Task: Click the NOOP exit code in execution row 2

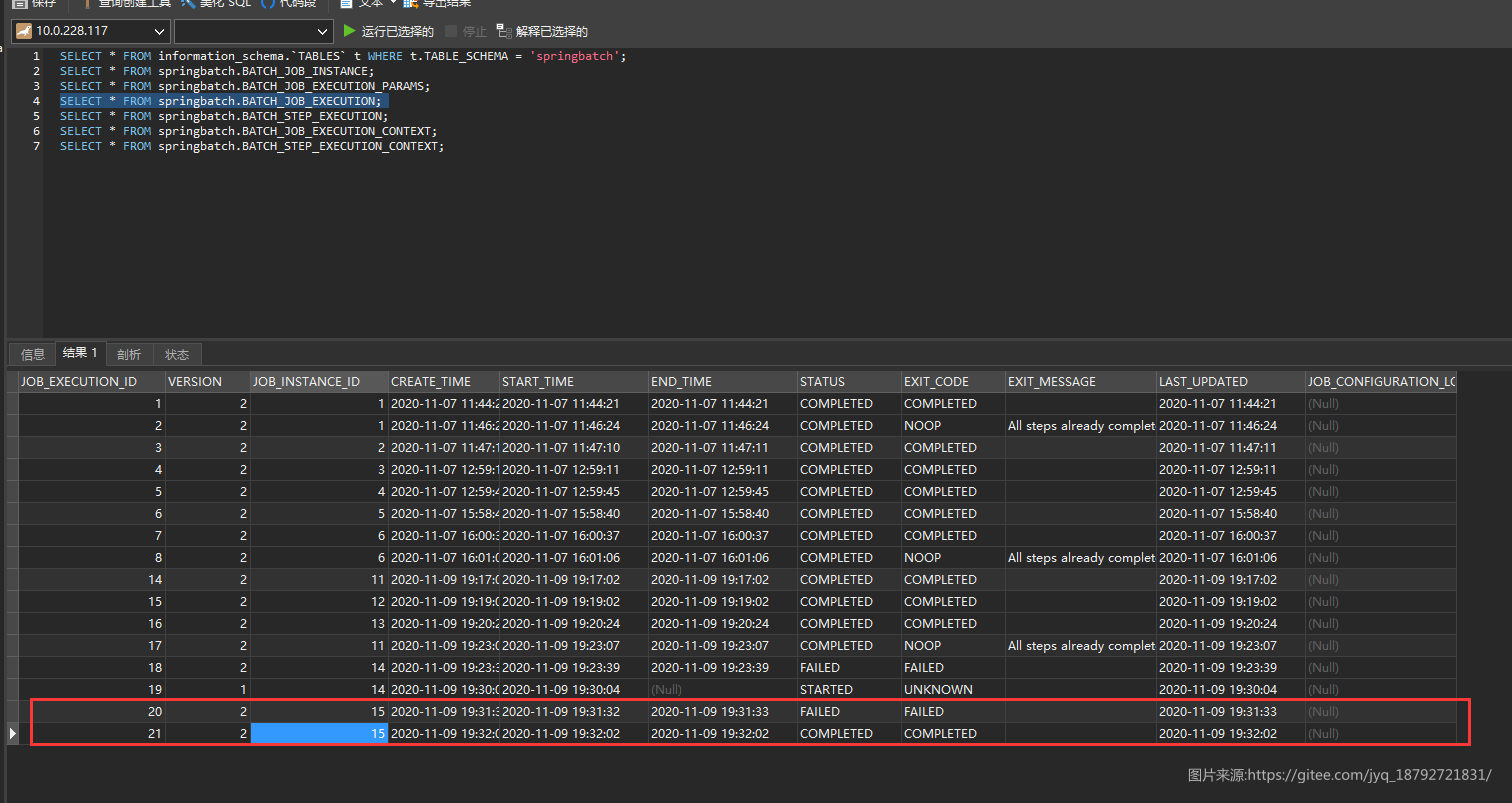Action: coord(953,426)
